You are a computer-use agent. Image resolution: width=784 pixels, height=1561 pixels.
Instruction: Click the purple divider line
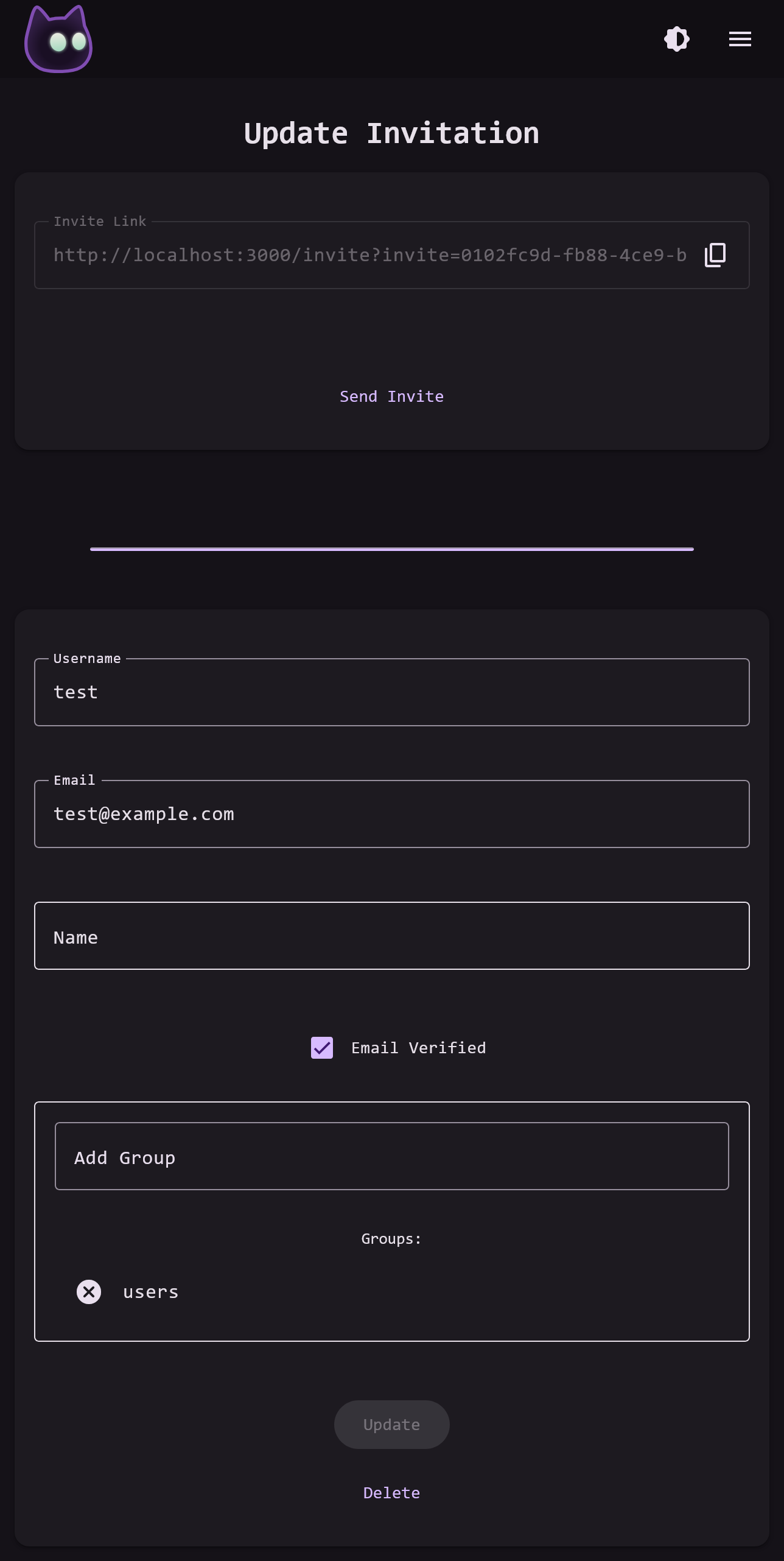coord(392,549)
